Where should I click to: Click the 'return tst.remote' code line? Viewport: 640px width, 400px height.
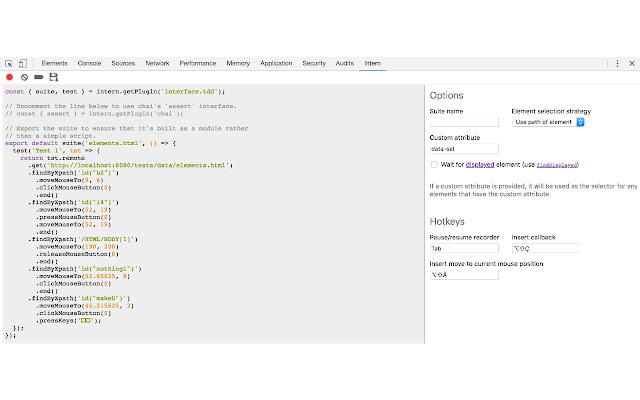53,158
